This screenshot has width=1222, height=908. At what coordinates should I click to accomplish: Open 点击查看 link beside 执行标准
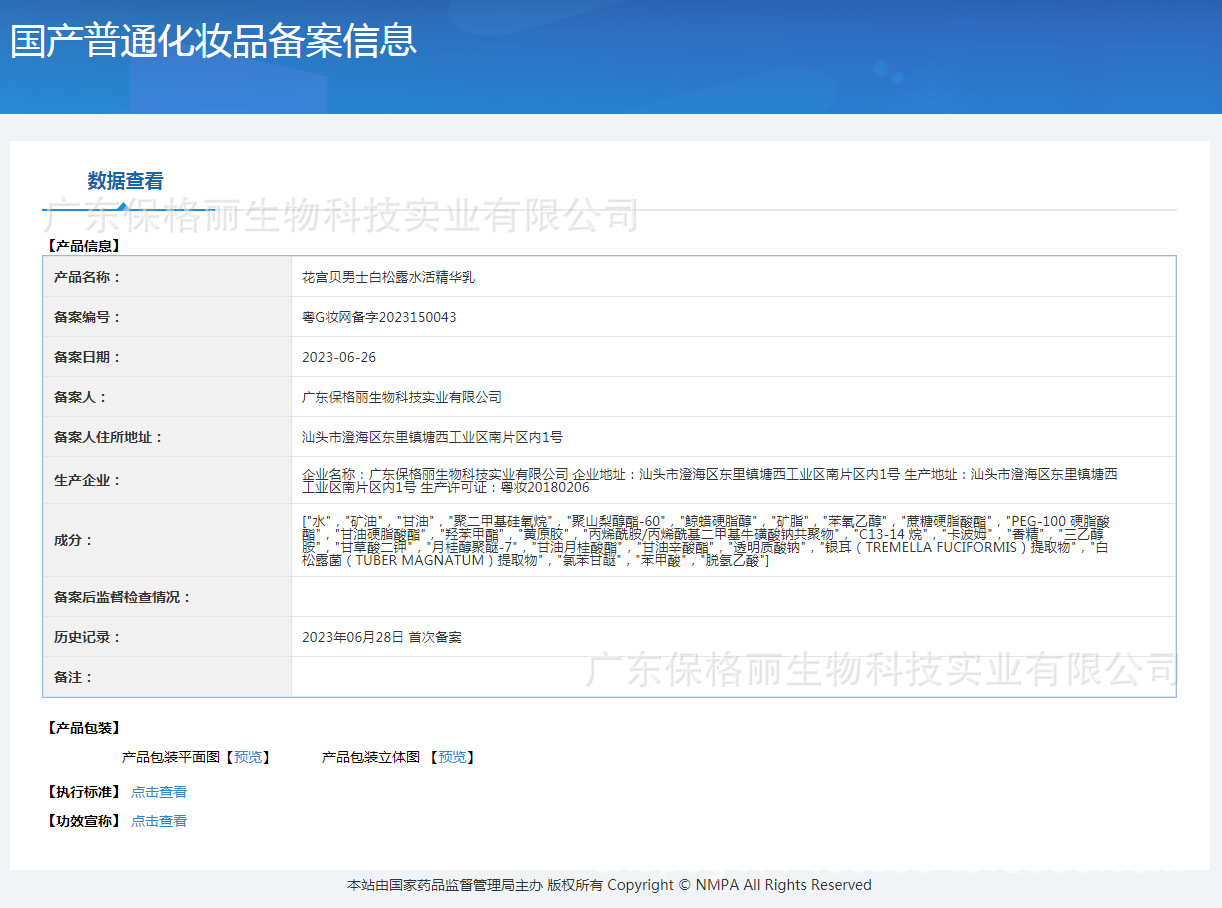(159, 792)
